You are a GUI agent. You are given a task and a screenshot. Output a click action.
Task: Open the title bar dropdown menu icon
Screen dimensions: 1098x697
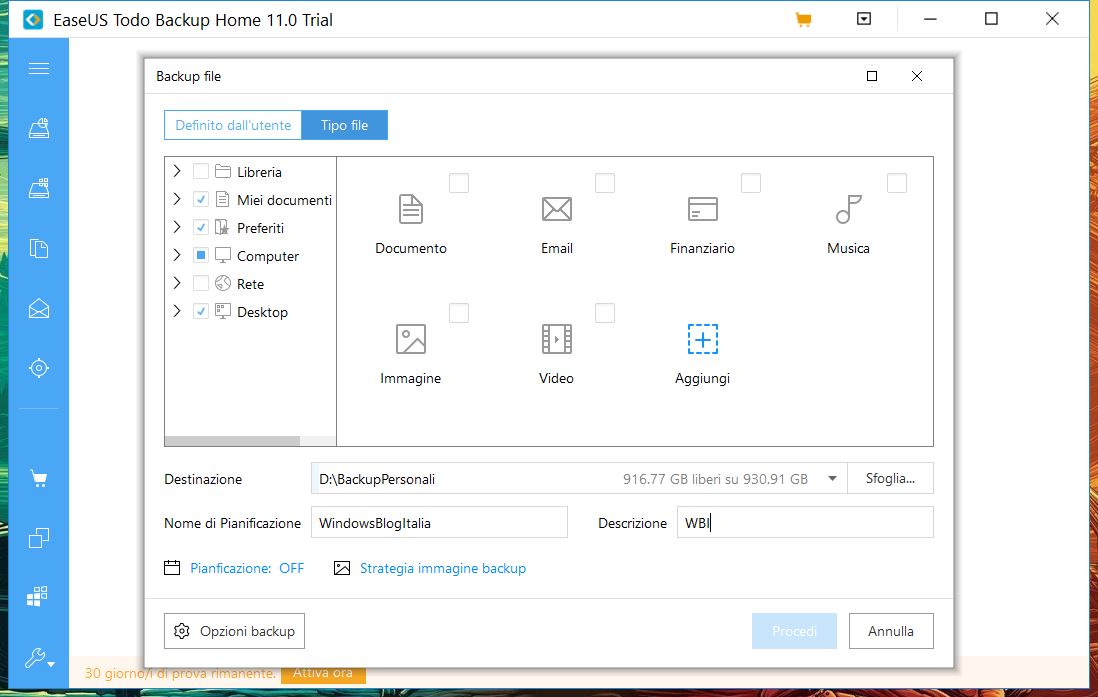tap(864, 19)
